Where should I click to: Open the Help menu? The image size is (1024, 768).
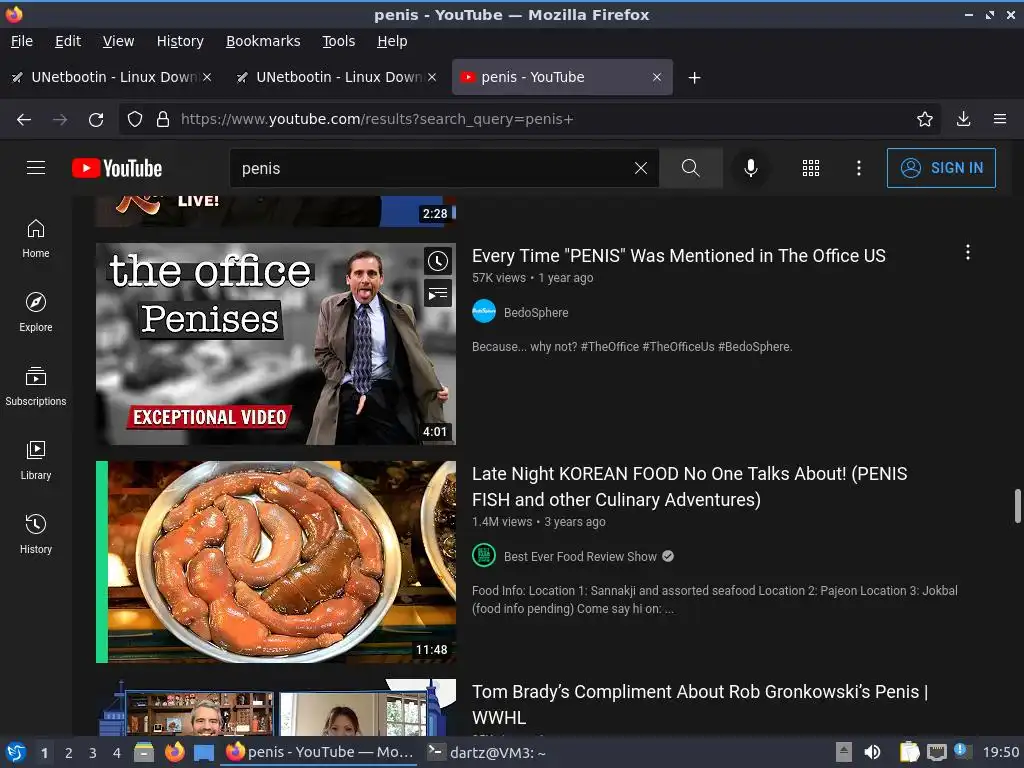392,41
